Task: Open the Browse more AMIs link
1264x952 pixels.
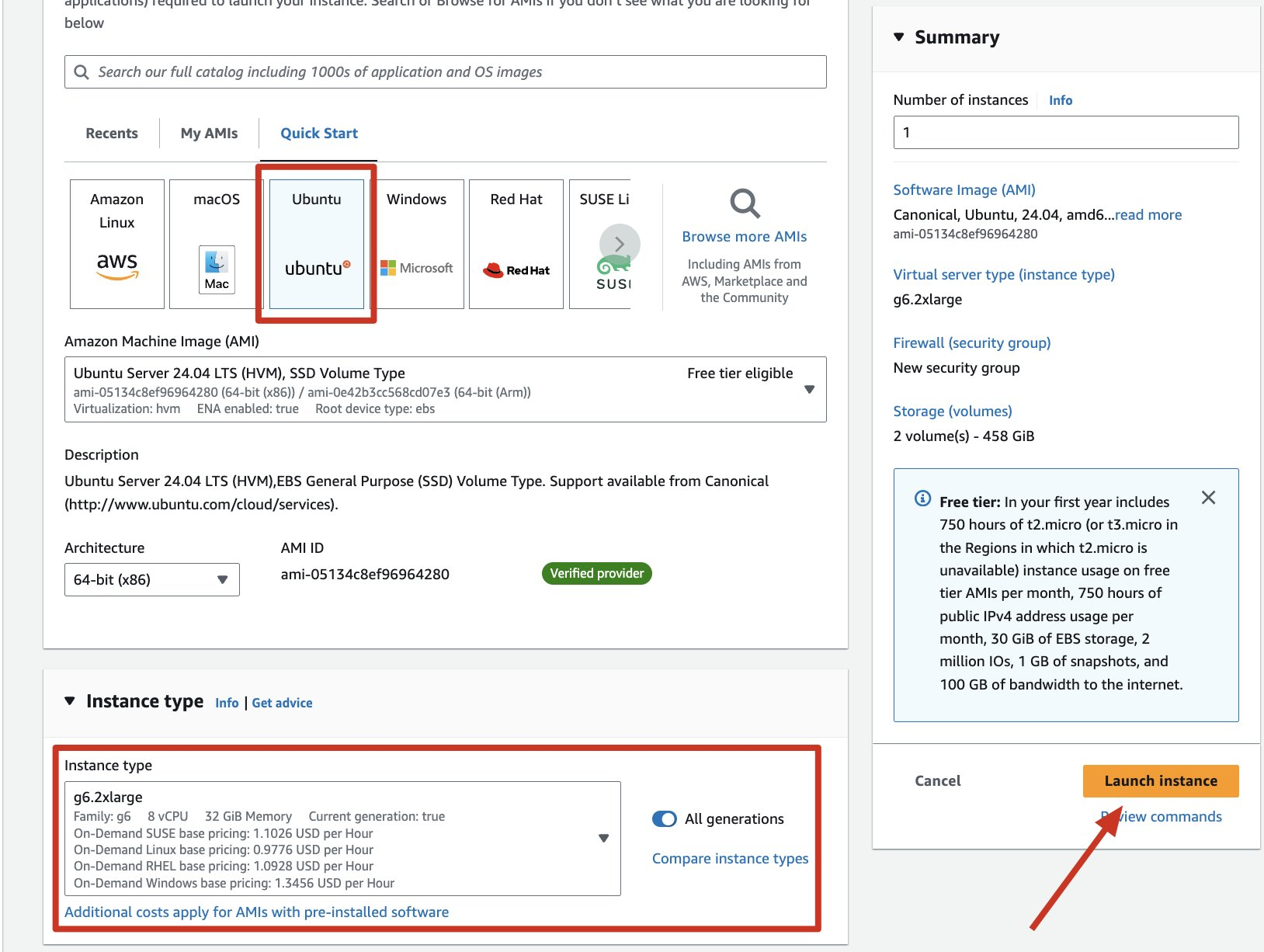Action: tap(745, 237)
